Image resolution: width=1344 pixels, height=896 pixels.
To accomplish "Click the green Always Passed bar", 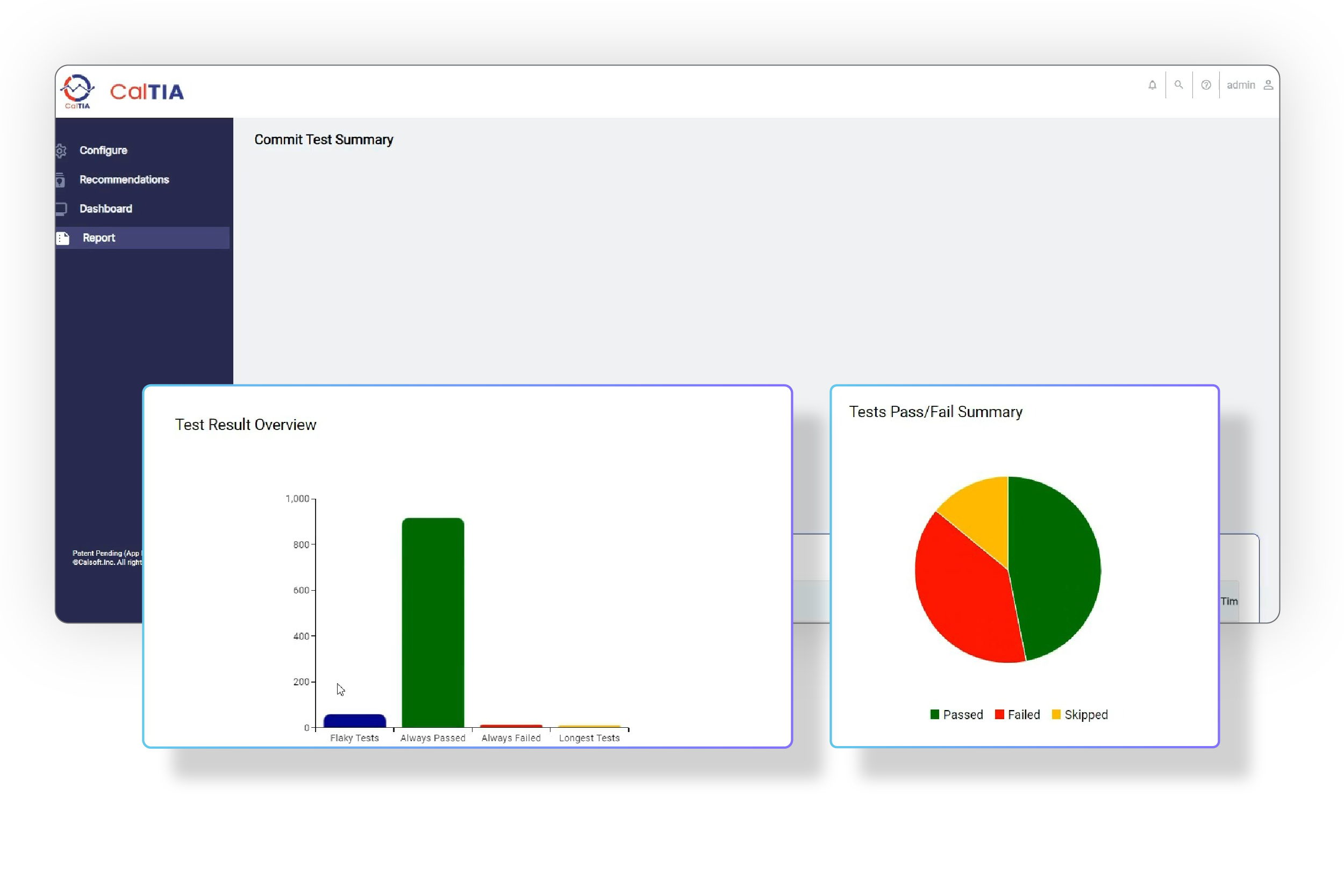I will (433, 623).
